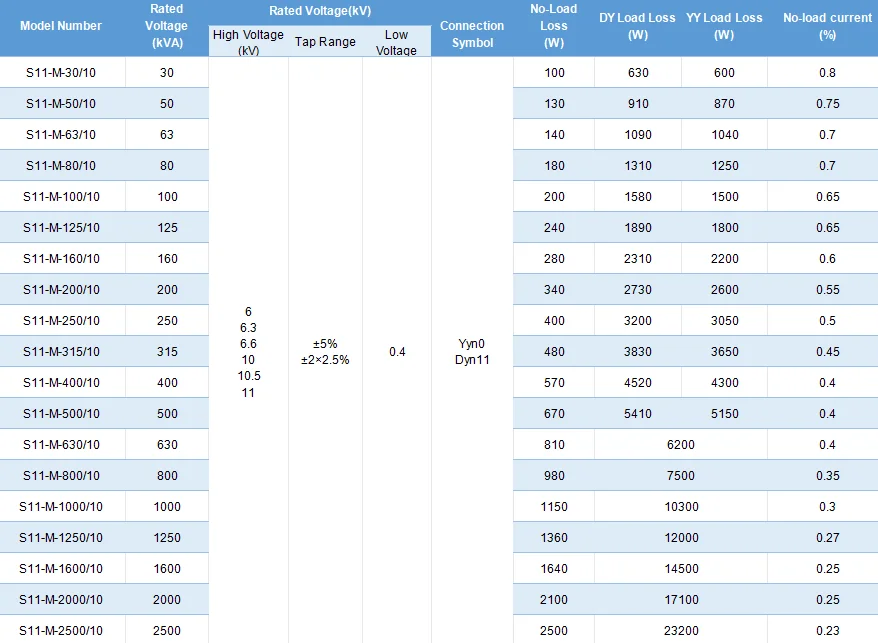
Task: Click the No-Load Loss (W) header
Action: click(554, 26)
